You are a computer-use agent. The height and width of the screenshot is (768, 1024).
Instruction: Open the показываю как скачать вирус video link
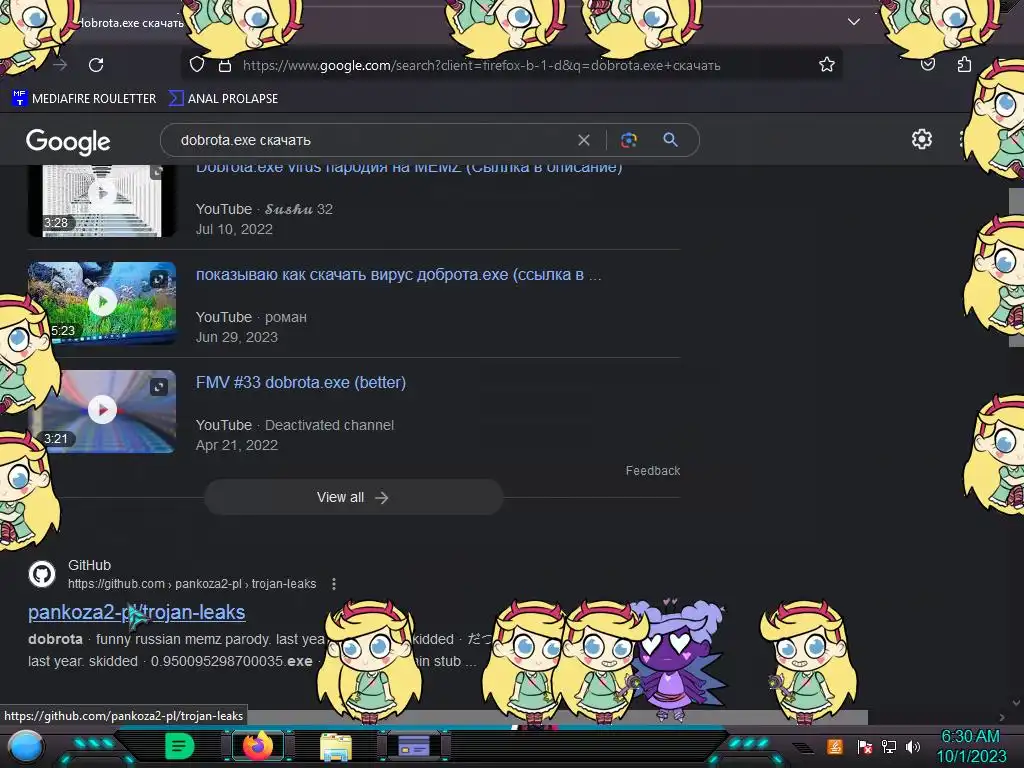[398, 275]
